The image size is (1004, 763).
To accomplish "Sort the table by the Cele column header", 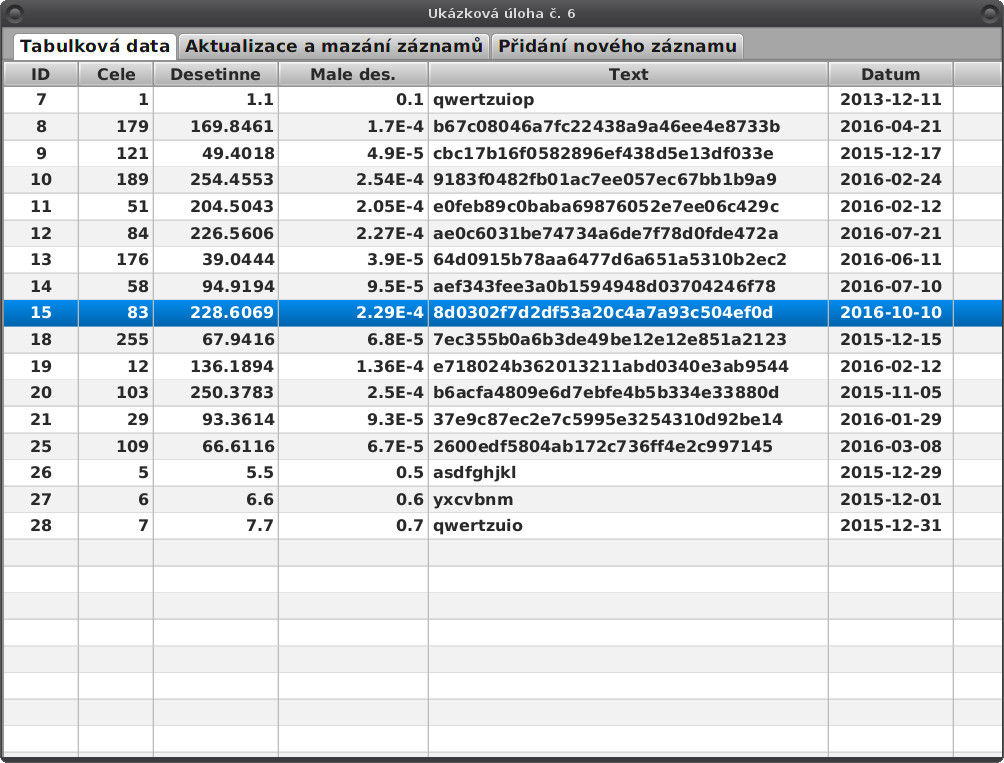I will tap(113, 73).
